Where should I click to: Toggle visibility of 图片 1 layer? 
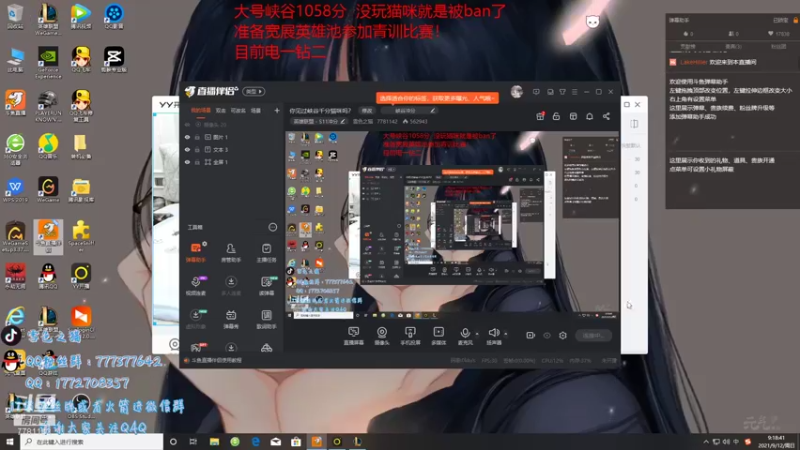click(x=187, y=137)
